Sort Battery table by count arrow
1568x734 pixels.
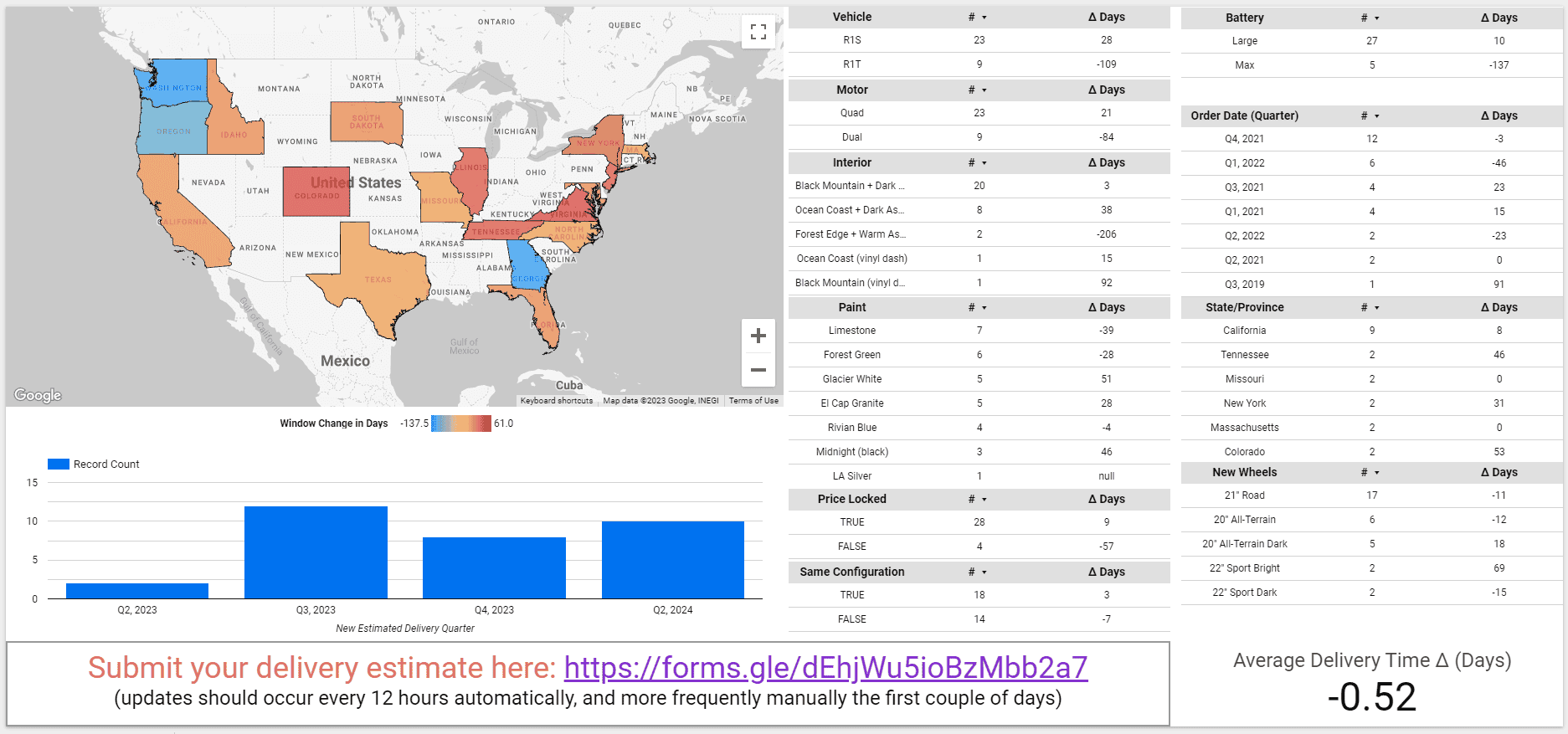pyautogui.click(x=1377, y=18)
